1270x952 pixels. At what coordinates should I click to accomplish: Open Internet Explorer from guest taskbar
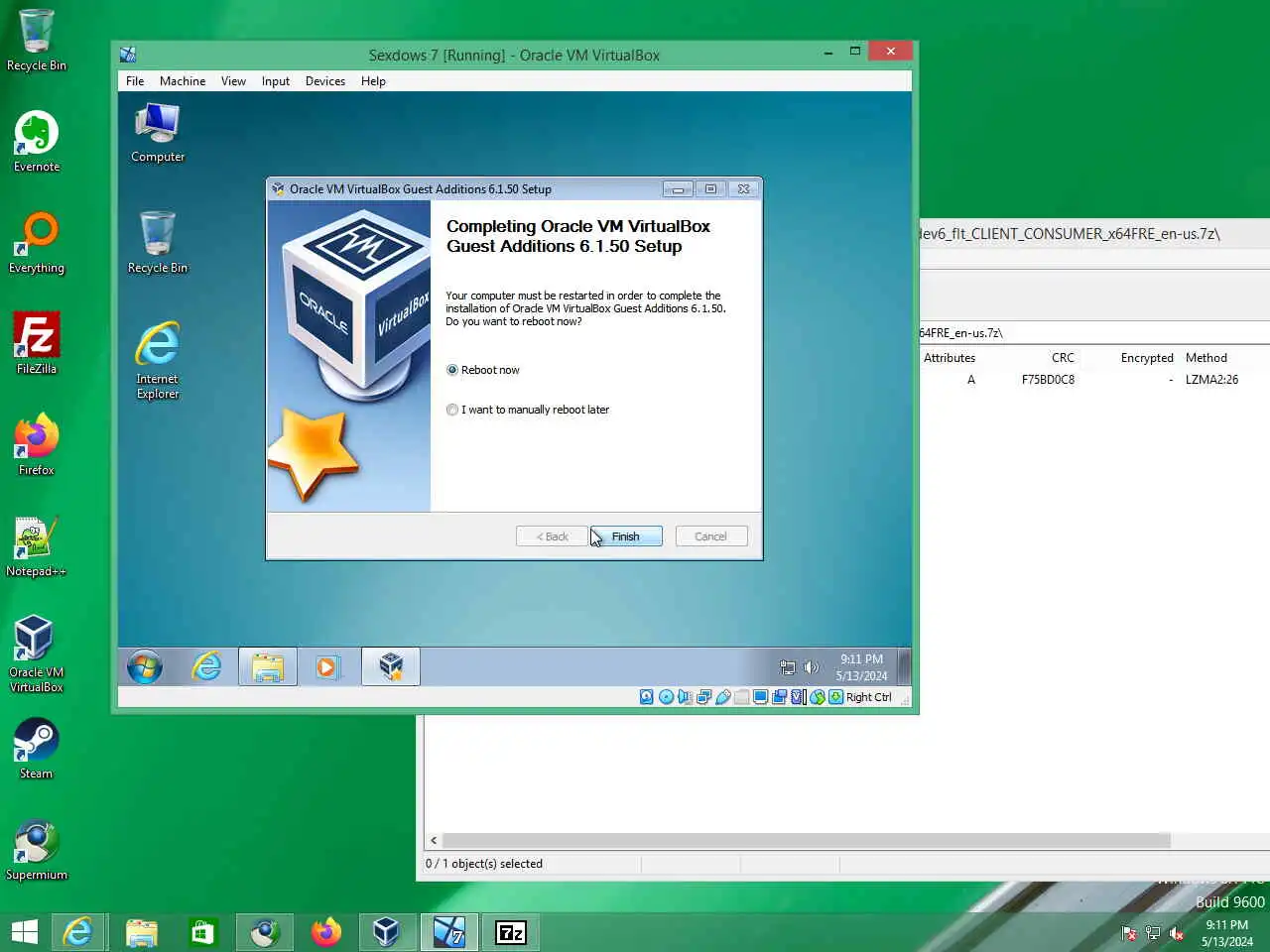(206, 667)
